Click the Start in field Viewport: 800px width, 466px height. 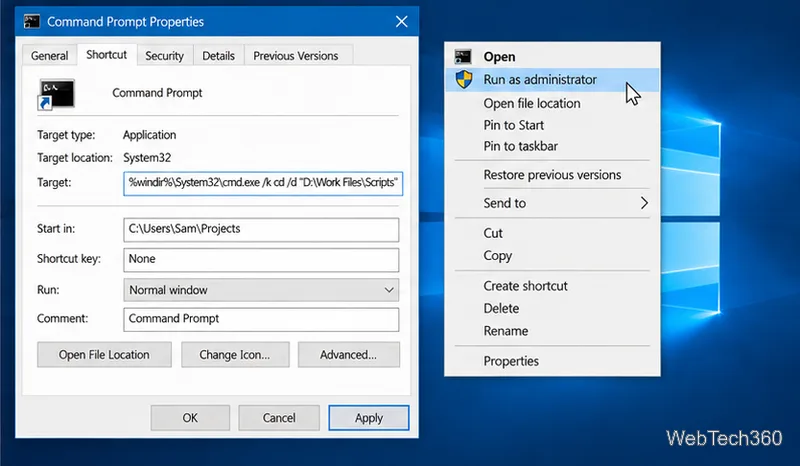click(261, 230)
